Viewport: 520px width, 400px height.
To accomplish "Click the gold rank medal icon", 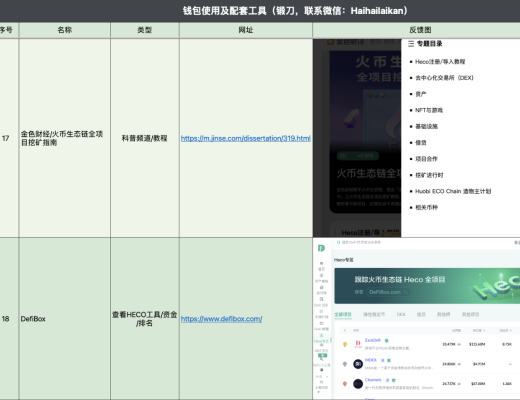I will (345, 344).
